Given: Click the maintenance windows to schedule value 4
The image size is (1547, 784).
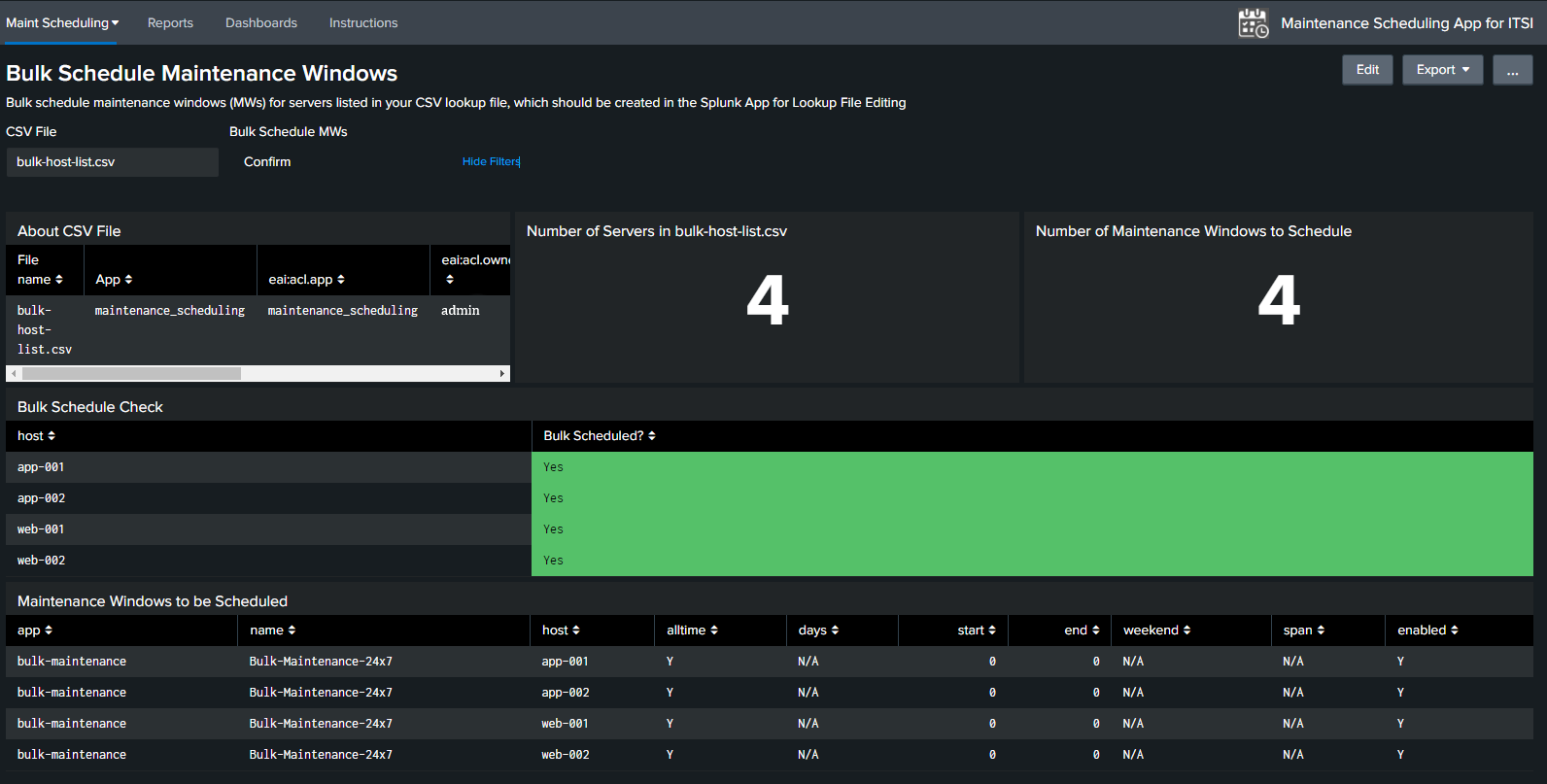Looking at the screenshot, I should (x=1278, y=299).
